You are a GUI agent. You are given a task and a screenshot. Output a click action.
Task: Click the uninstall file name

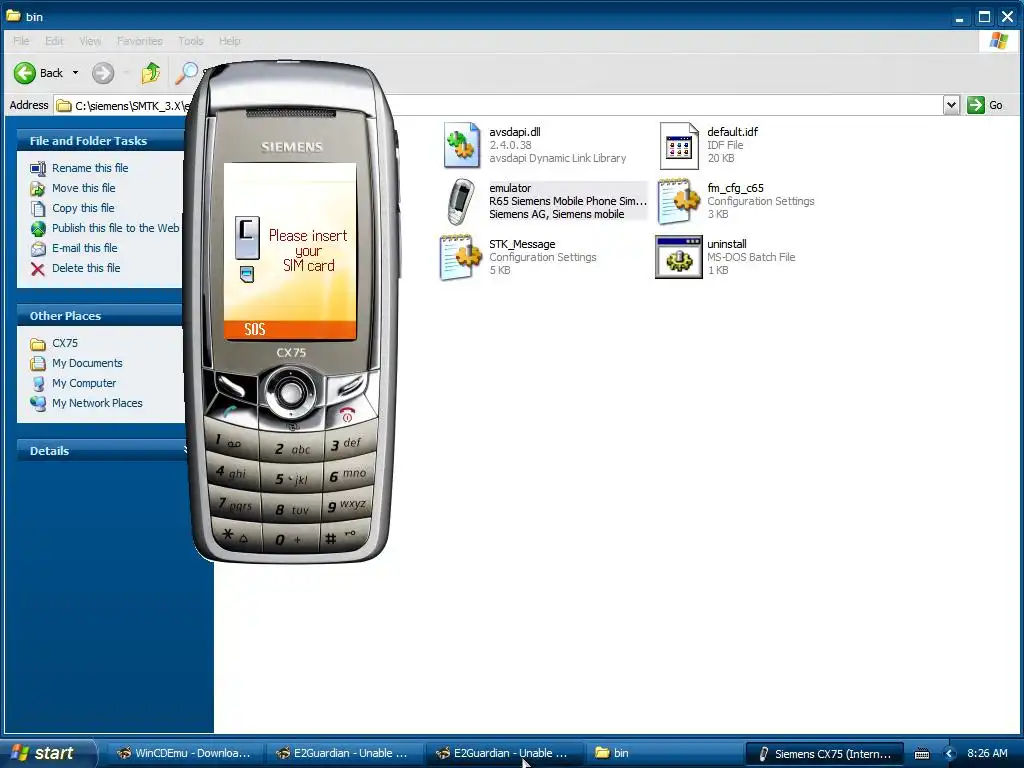[727, 244]
